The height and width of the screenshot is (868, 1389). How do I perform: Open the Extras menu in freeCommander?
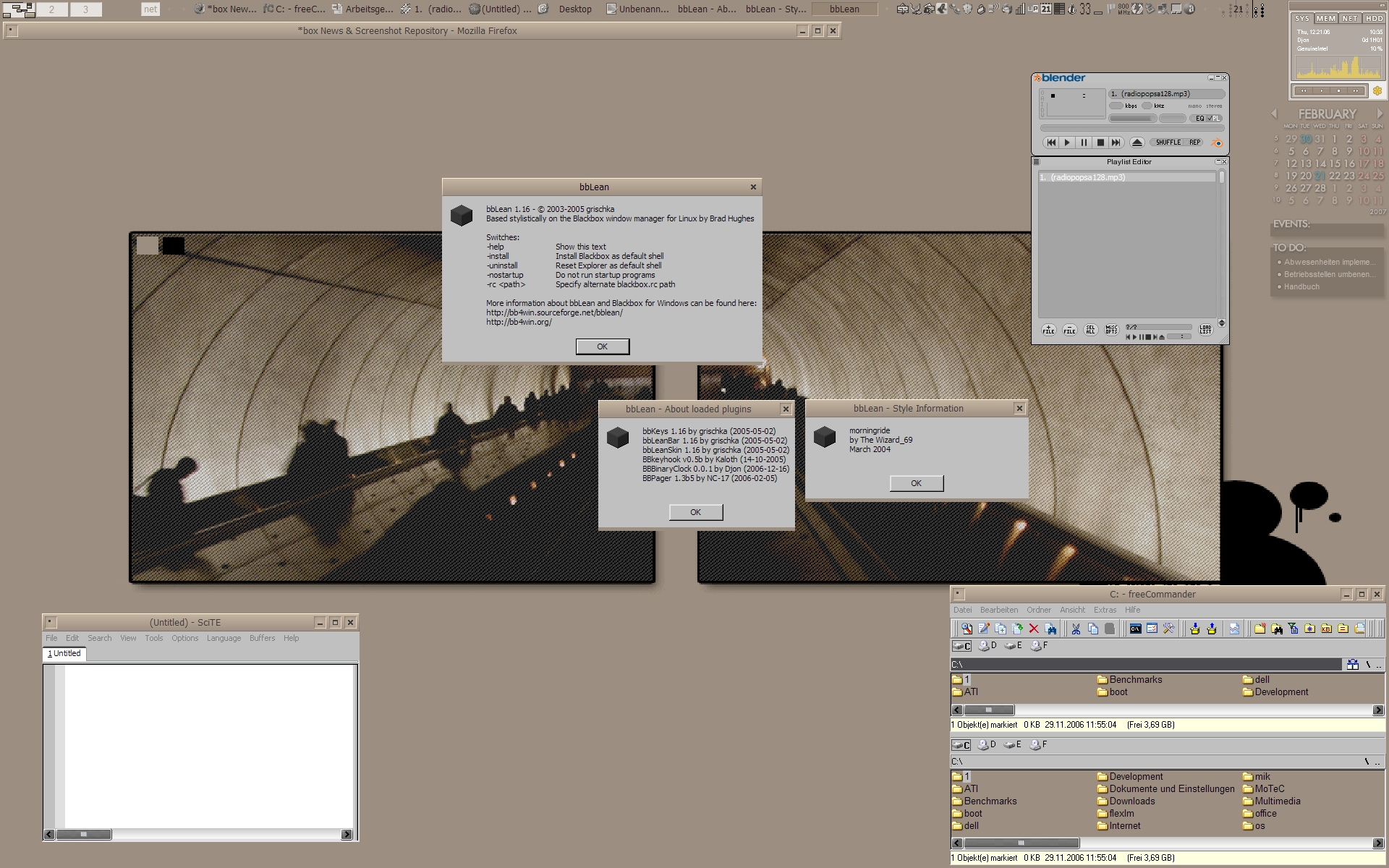click(x=1105, y=610)
